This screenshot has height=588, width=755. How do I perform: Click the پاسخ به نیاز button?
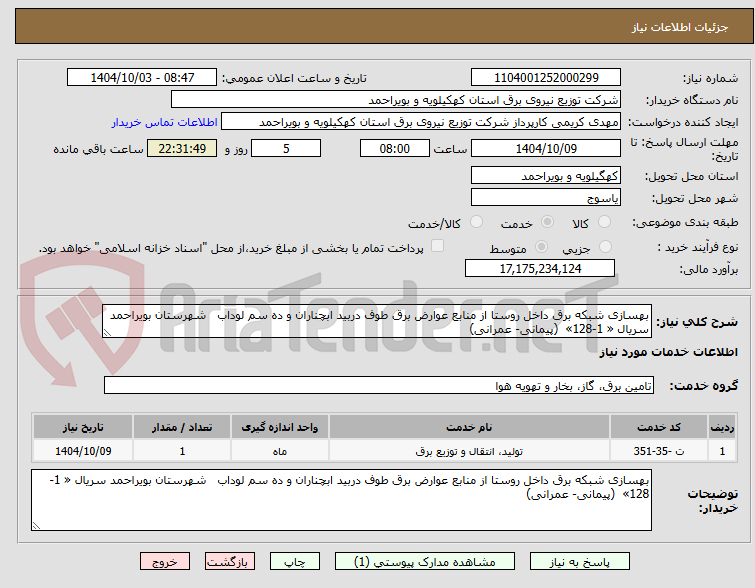coord(580,562)
